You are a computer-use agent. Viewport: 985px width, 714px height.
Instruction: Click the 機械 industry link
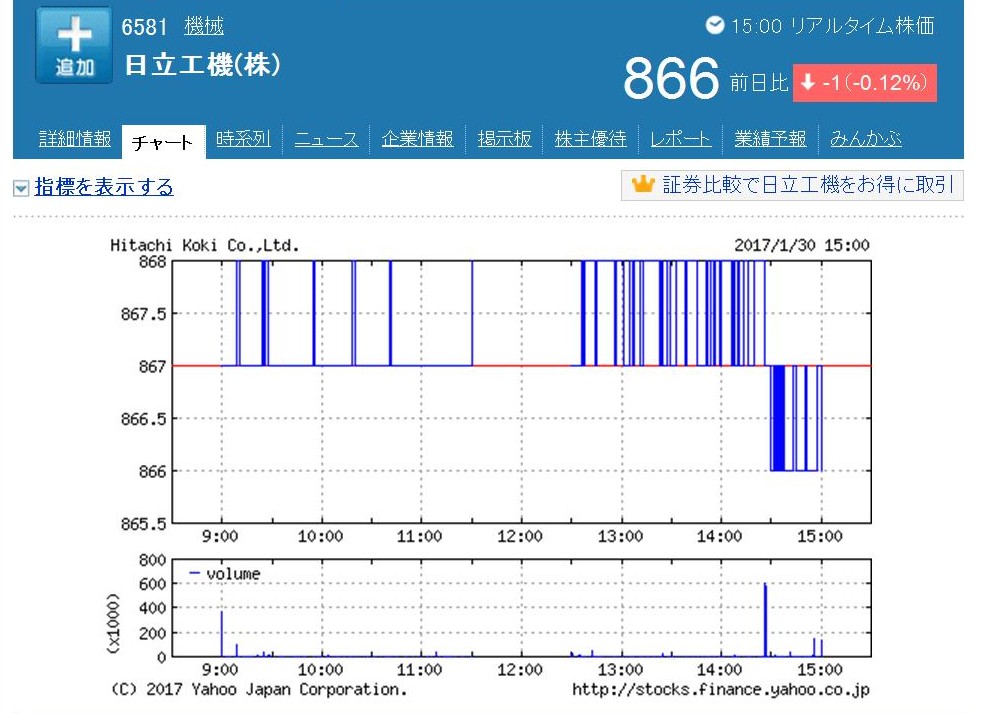click(x=204, y=26)
